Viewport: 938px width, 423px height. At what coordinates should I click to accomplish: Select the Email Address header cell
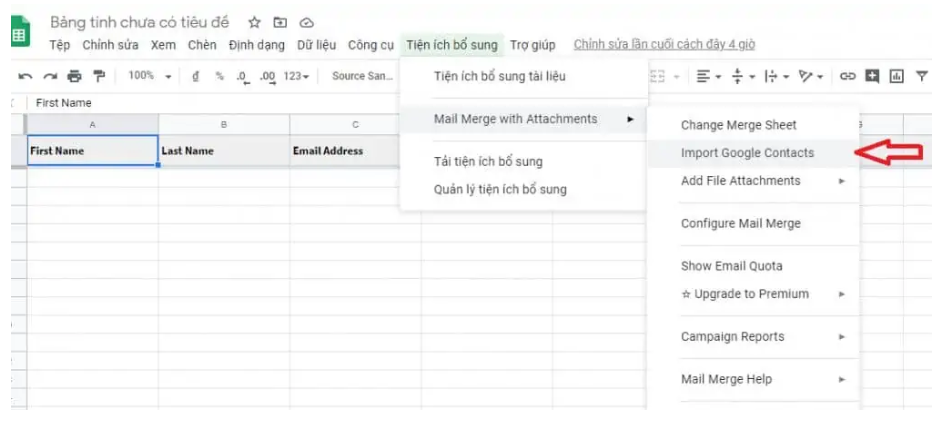click(355, 151)
